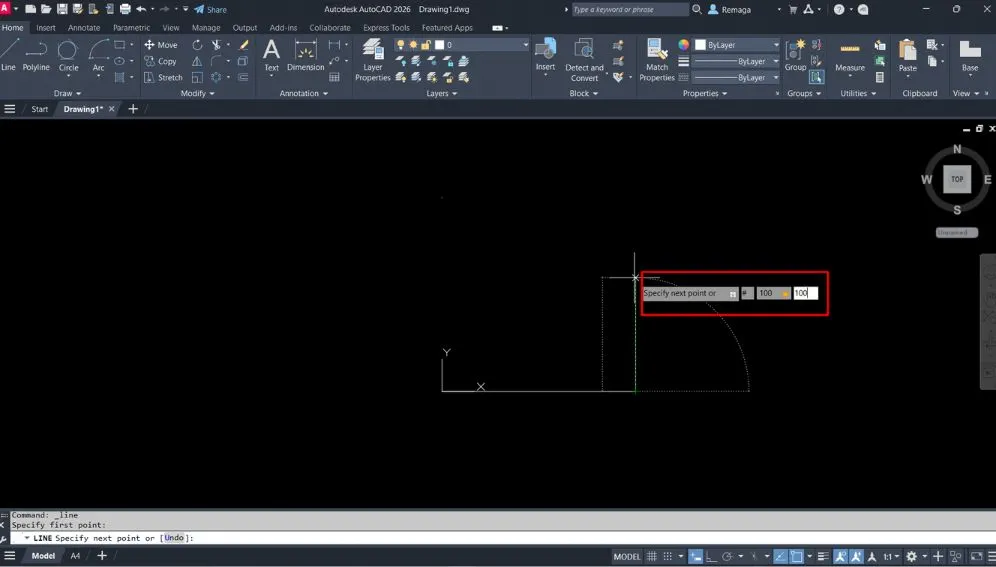The image size is (996, 567).
Task: Select the Text annotation tool
Action: tap(271, 55)
